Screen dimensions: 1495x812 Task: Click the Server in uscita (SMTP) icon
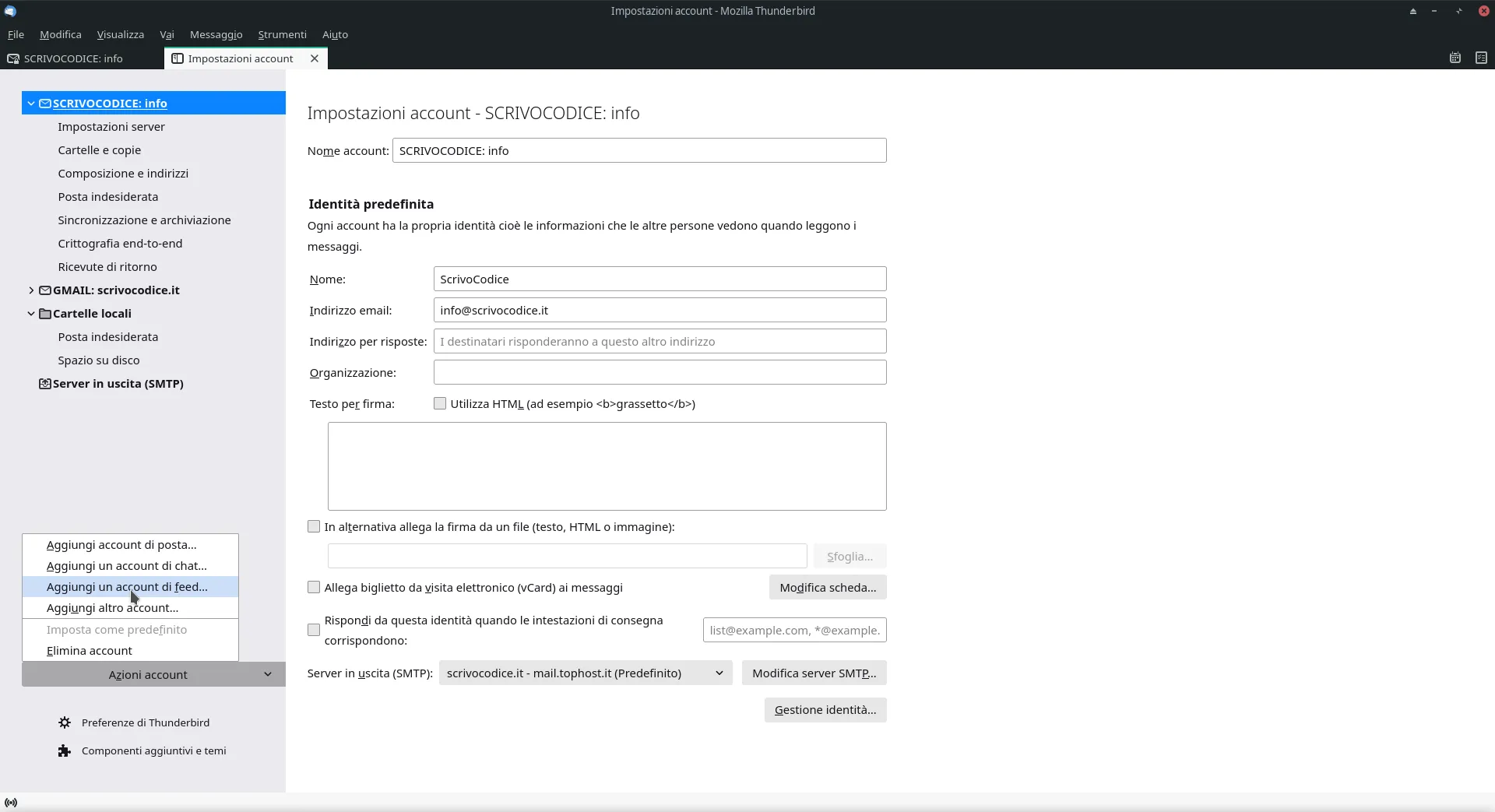coord(45,384)
